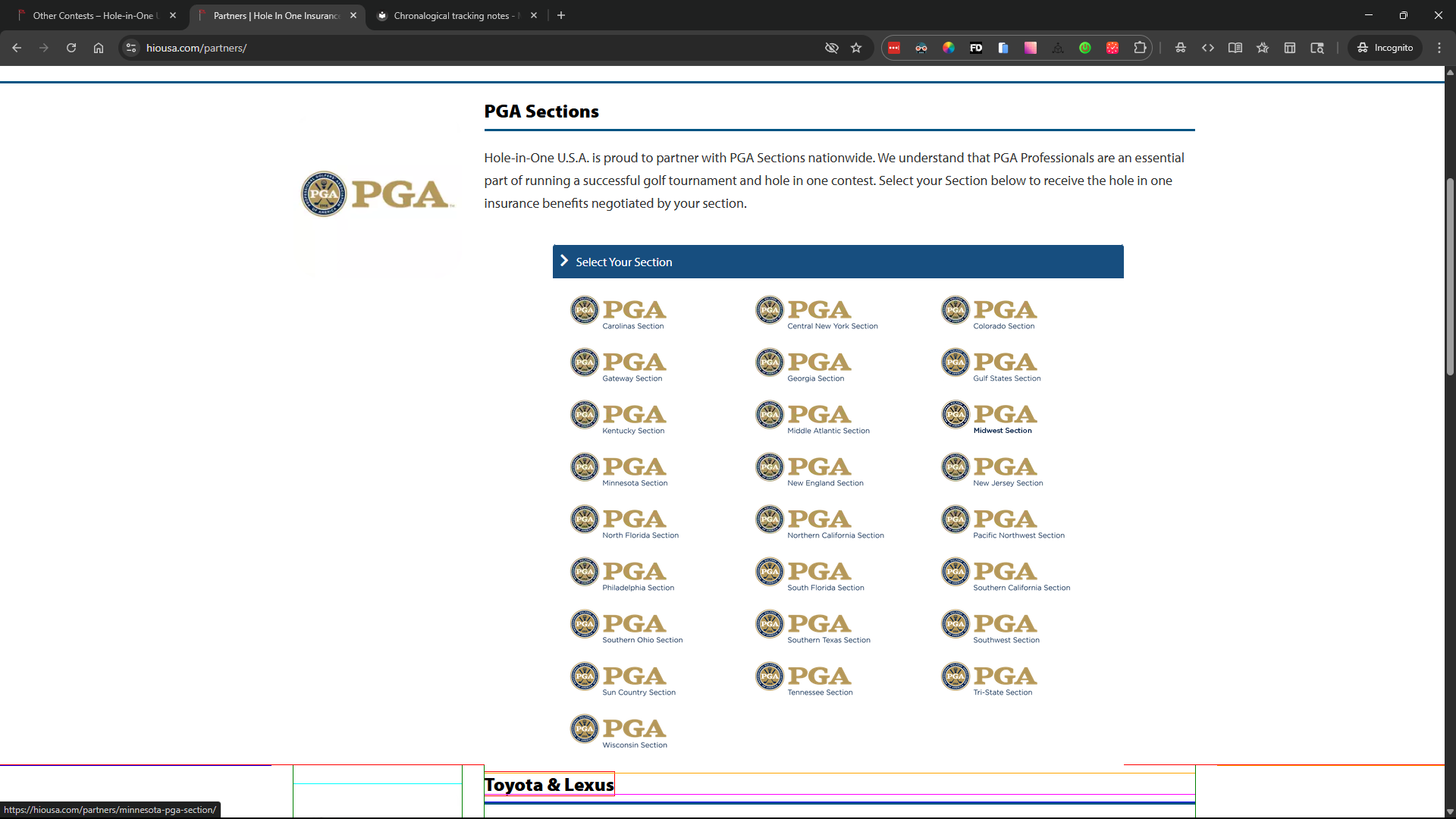
Task: Go back to the previous page
Action: point(17,48)
